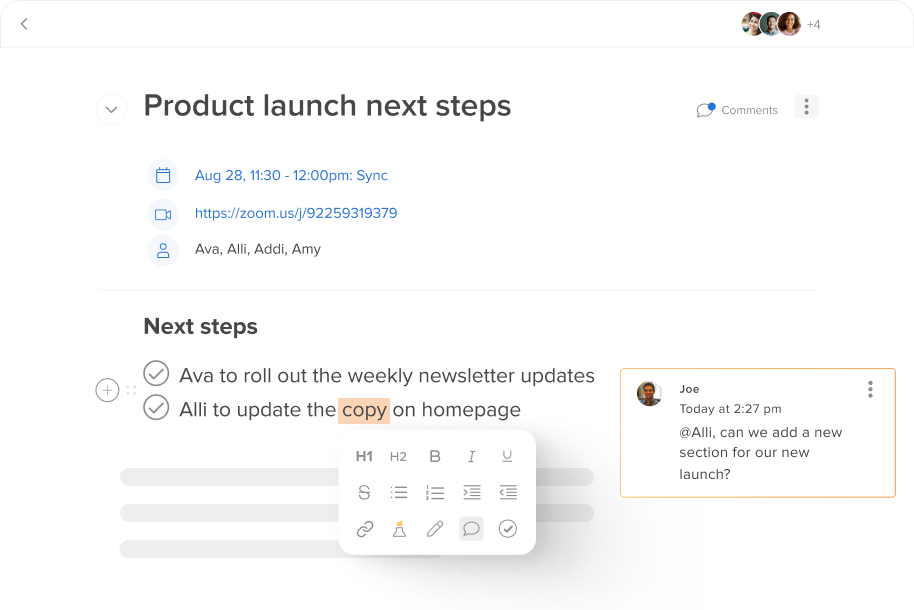
Task: Apply strikethrough to the selected text
Action: [364, 492]
